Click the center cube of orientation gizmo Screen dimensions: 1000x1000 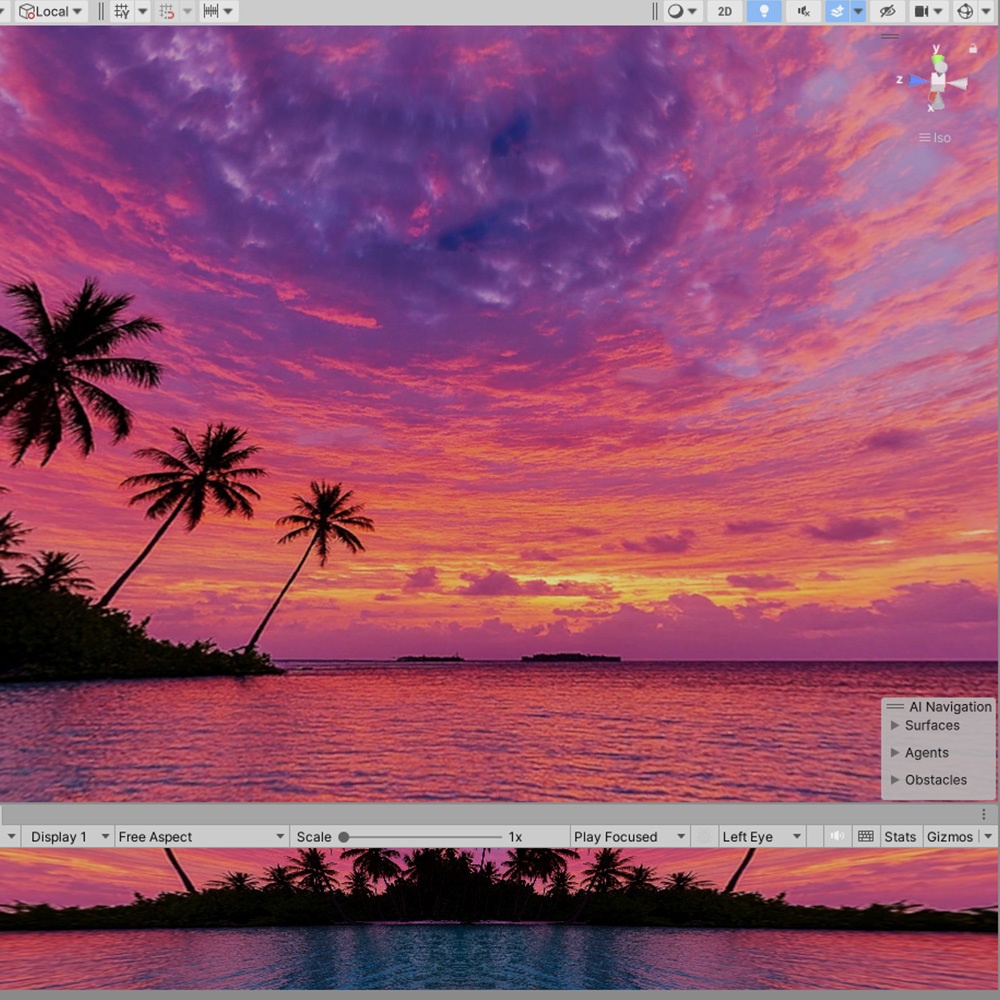tap(938, 82)
